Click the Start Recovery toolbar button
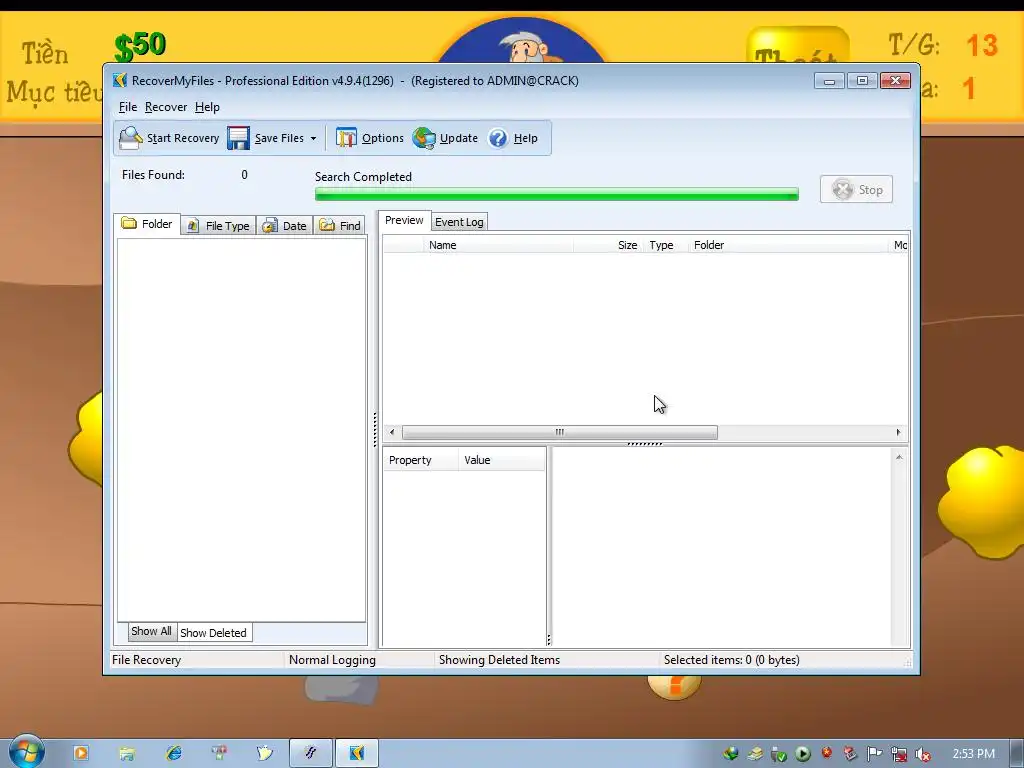 point(169,138)
